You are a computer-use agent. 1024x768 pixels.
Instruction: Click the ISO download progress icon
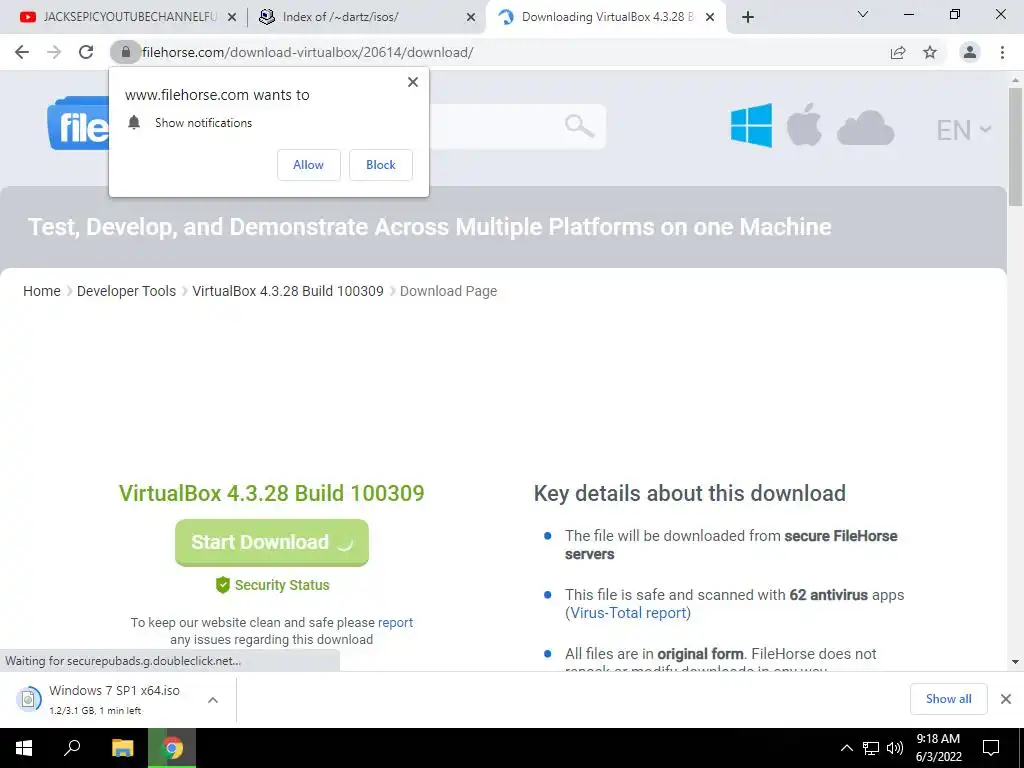click(x=28, y=699)
